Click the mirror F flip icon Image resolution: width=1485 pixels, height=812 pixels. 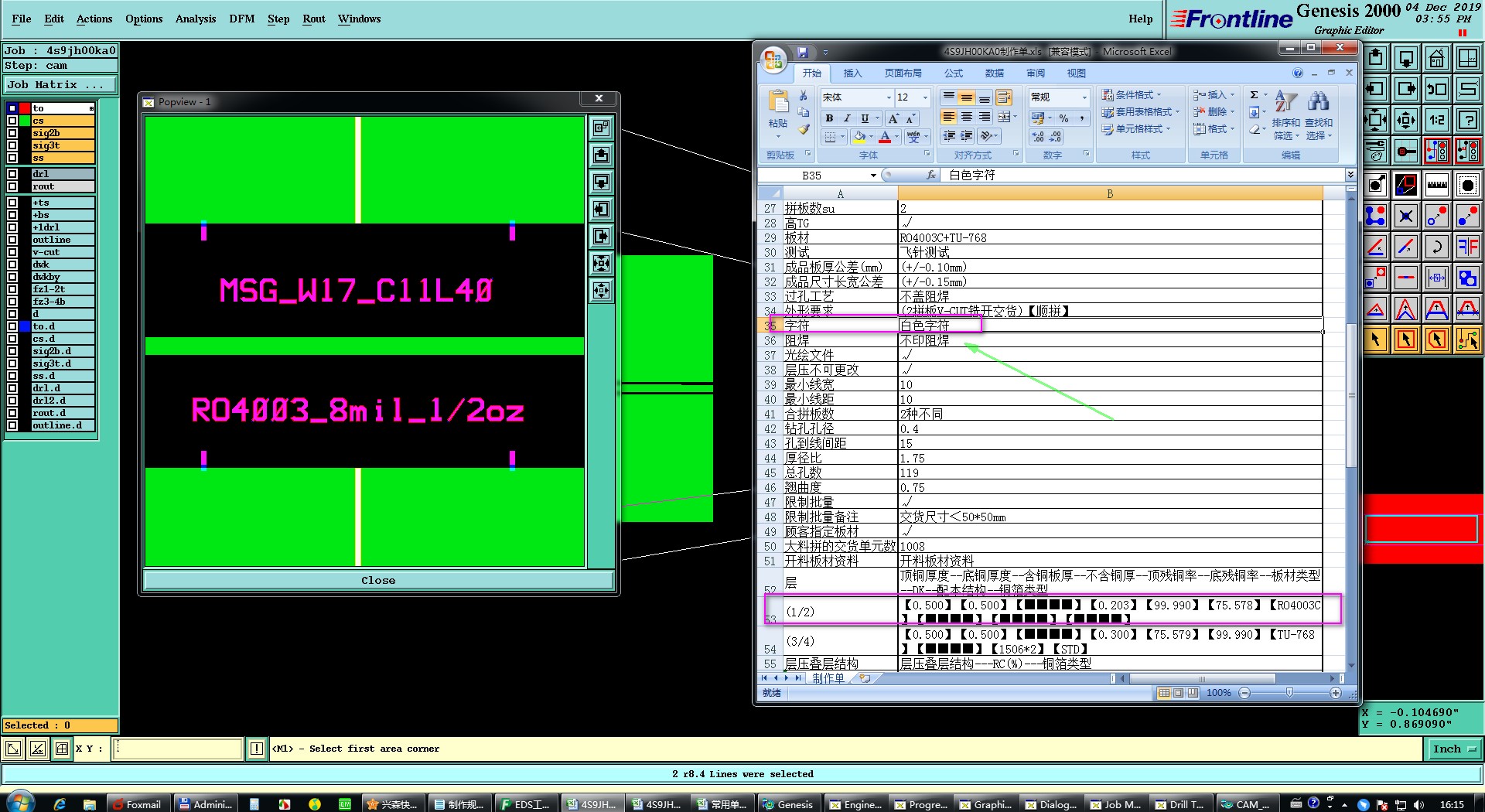(x=1467, y=247)
